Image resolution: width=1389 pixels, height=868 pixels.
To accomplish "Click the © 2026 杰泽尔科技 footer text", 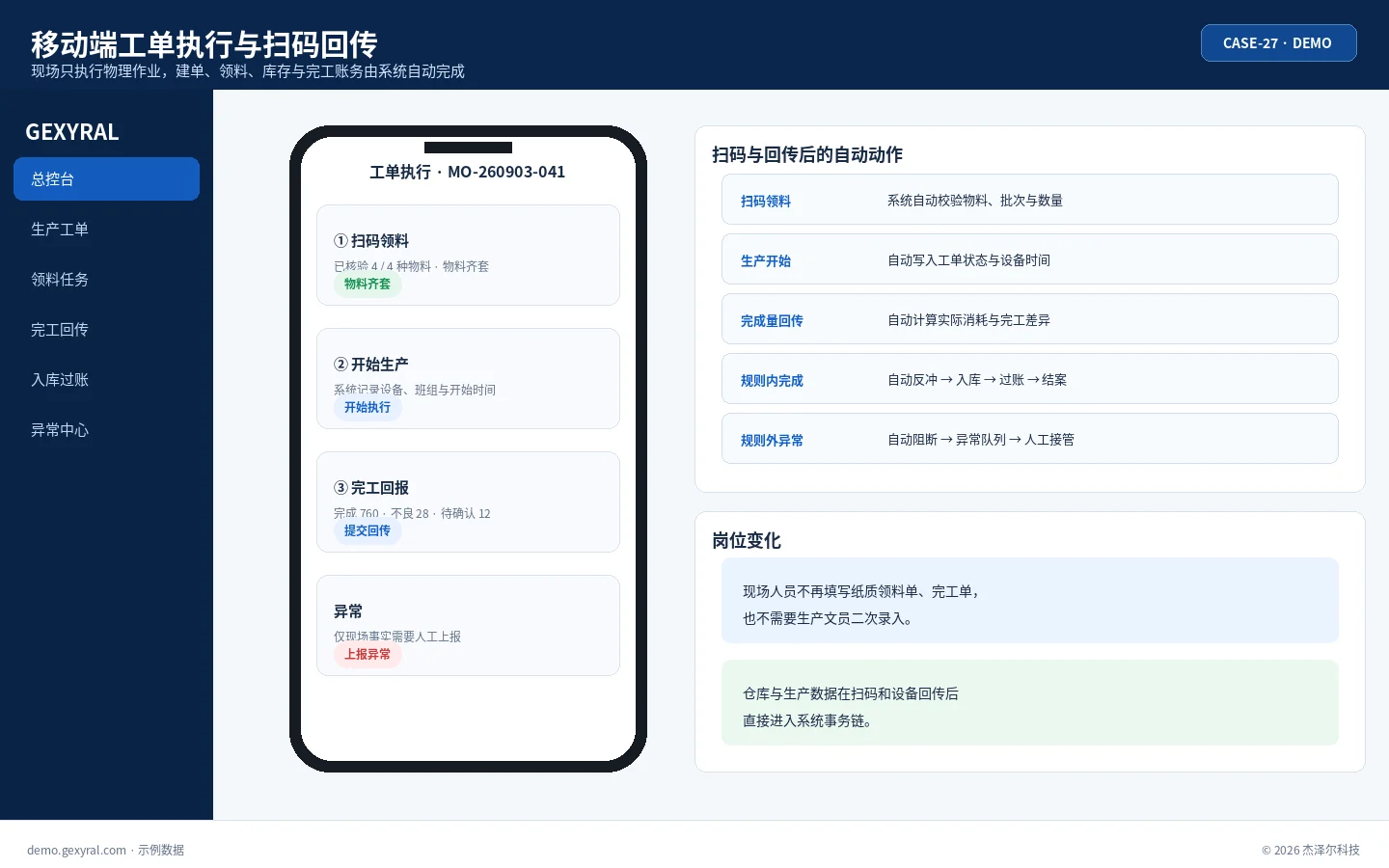I will tap(1311, 850).
